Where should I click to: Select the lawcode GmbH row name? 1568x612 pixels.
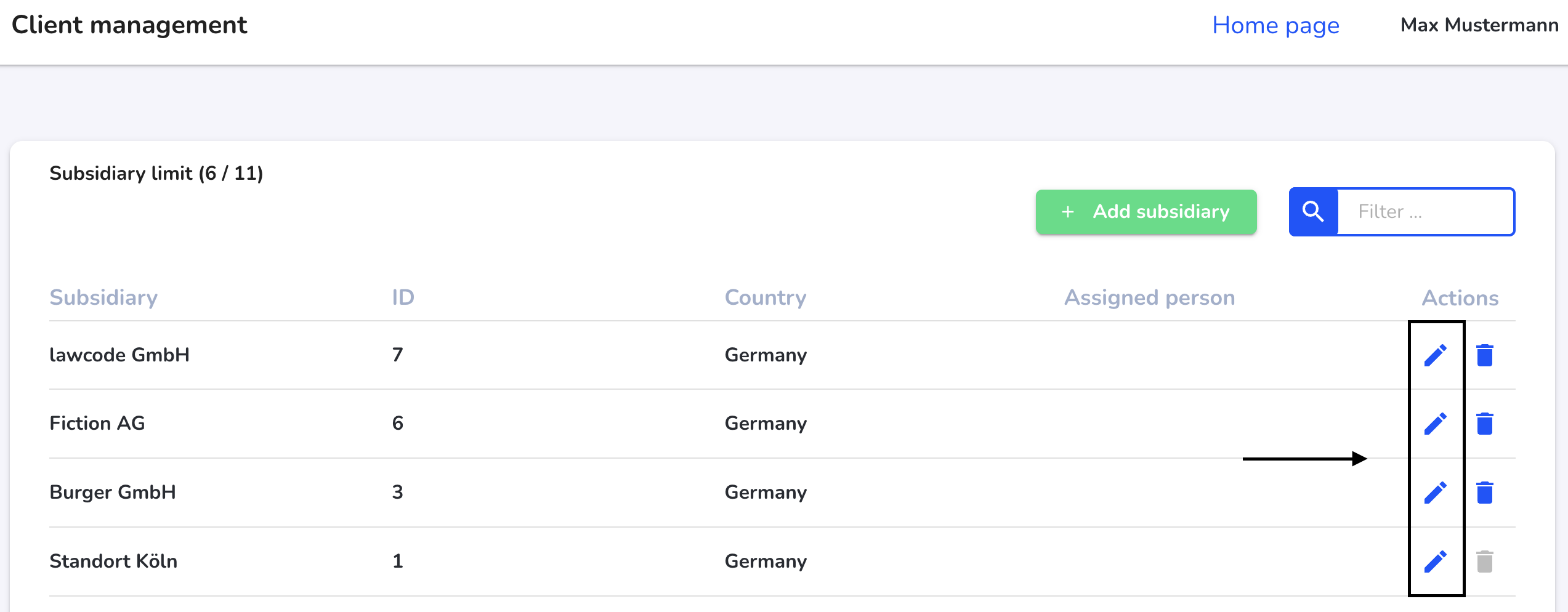coord(119,355)
